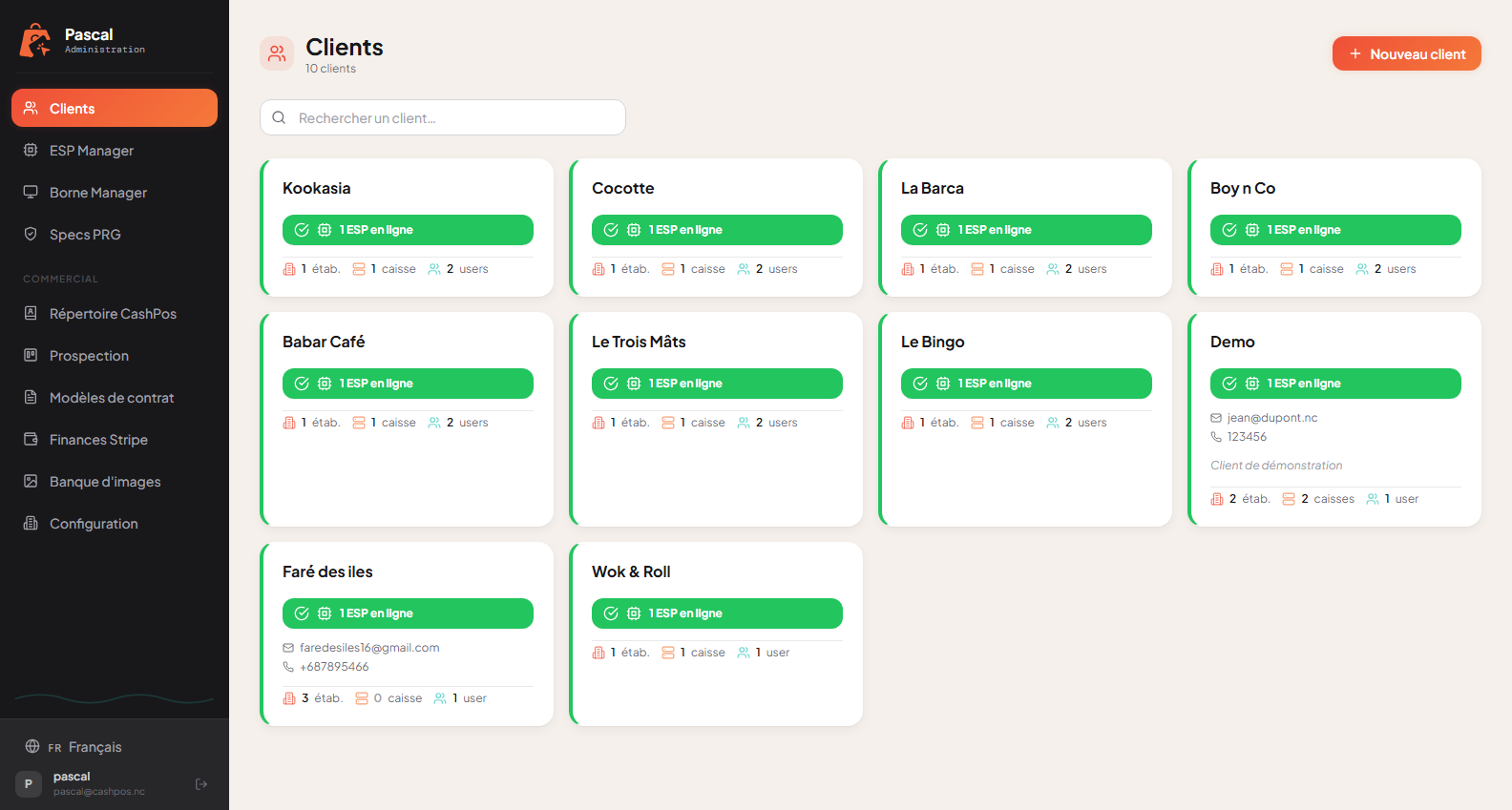The image size is (1512, 810).
Task: Click the globe language icon
Action: tap(32, 746)
